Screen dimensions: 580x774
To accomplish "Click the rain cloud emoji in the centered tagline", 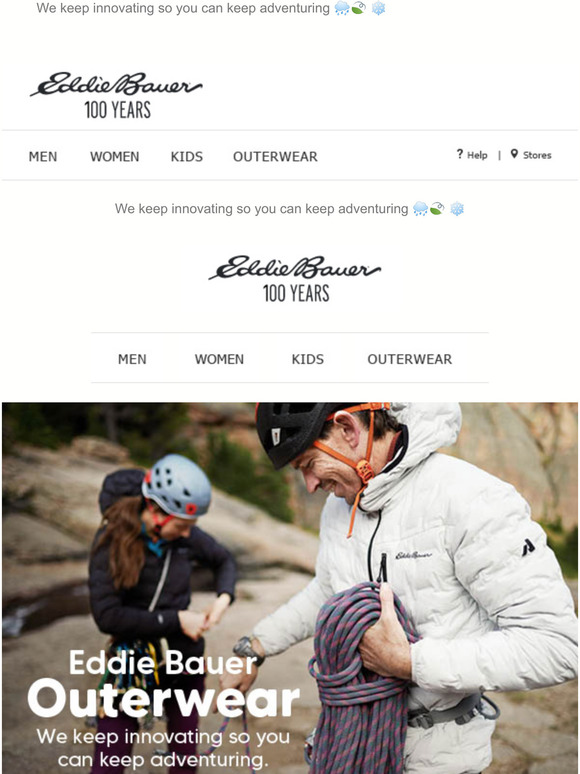I will pyautogui.click(x=420, y=209).
